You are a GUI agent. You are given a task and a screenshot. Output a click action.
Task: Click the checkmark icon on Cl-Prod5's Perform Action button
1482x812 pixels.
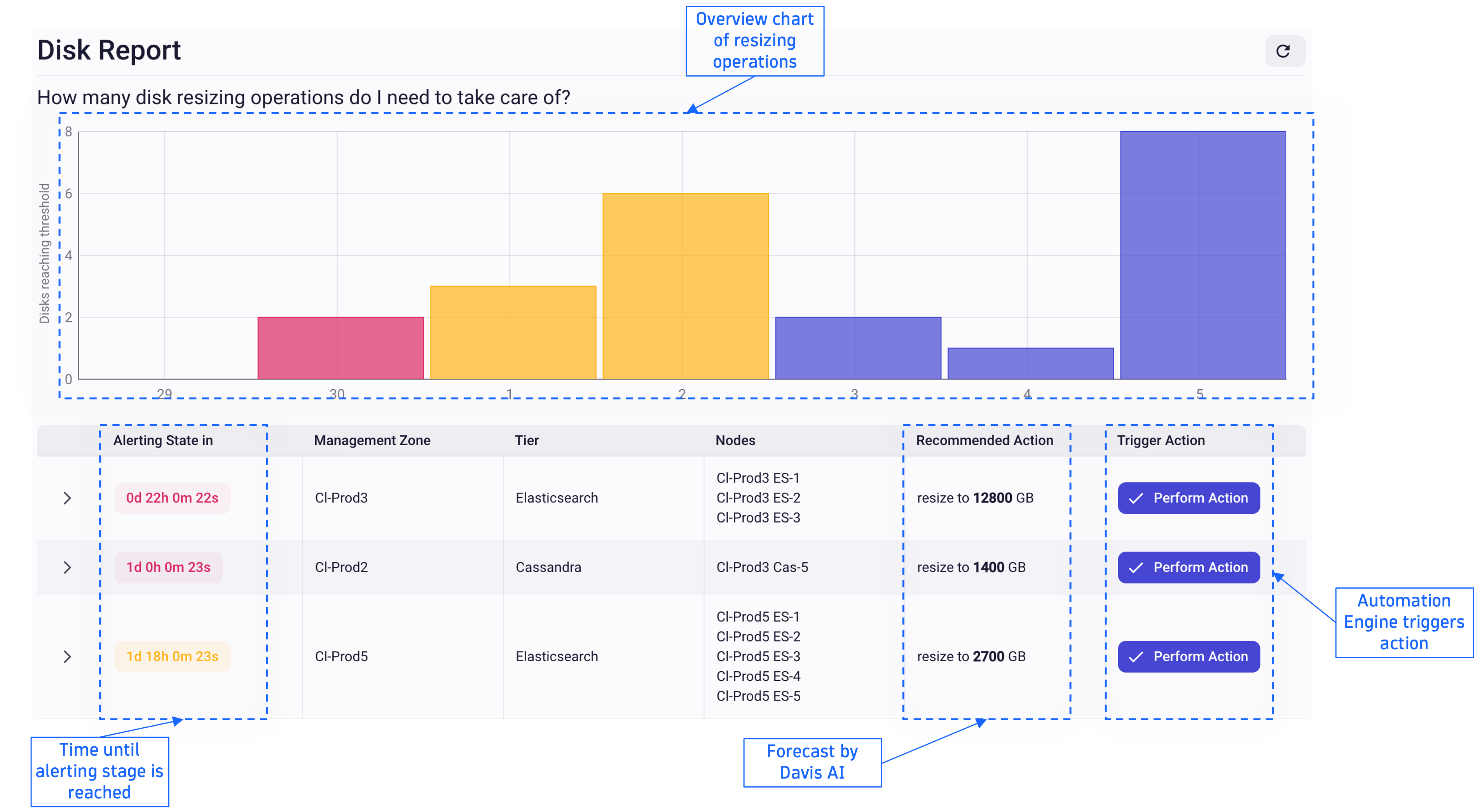(1135, 656)
